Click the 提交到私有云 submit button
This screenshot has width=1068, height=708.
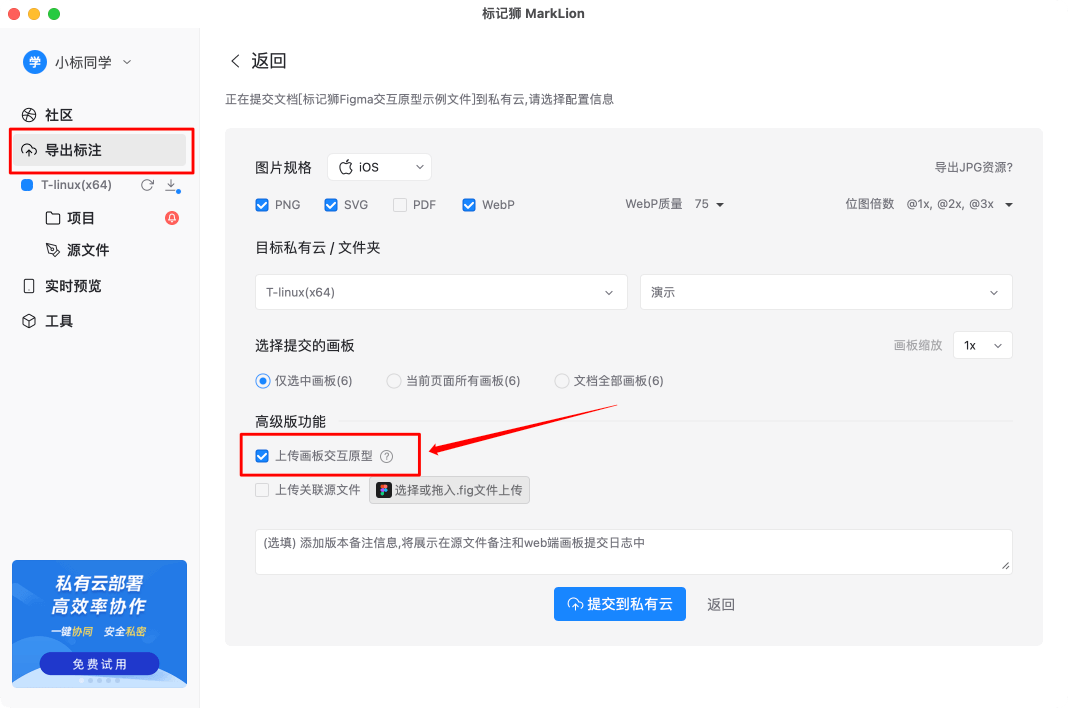tap(620, 603)
